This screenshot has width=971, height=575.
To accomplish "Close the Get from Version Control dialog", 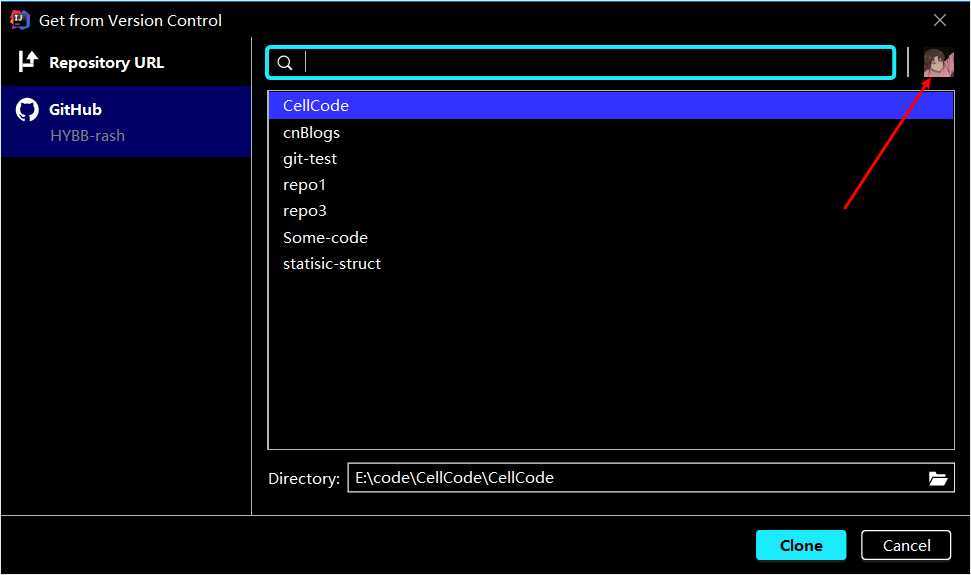I will tap(939, 20).
